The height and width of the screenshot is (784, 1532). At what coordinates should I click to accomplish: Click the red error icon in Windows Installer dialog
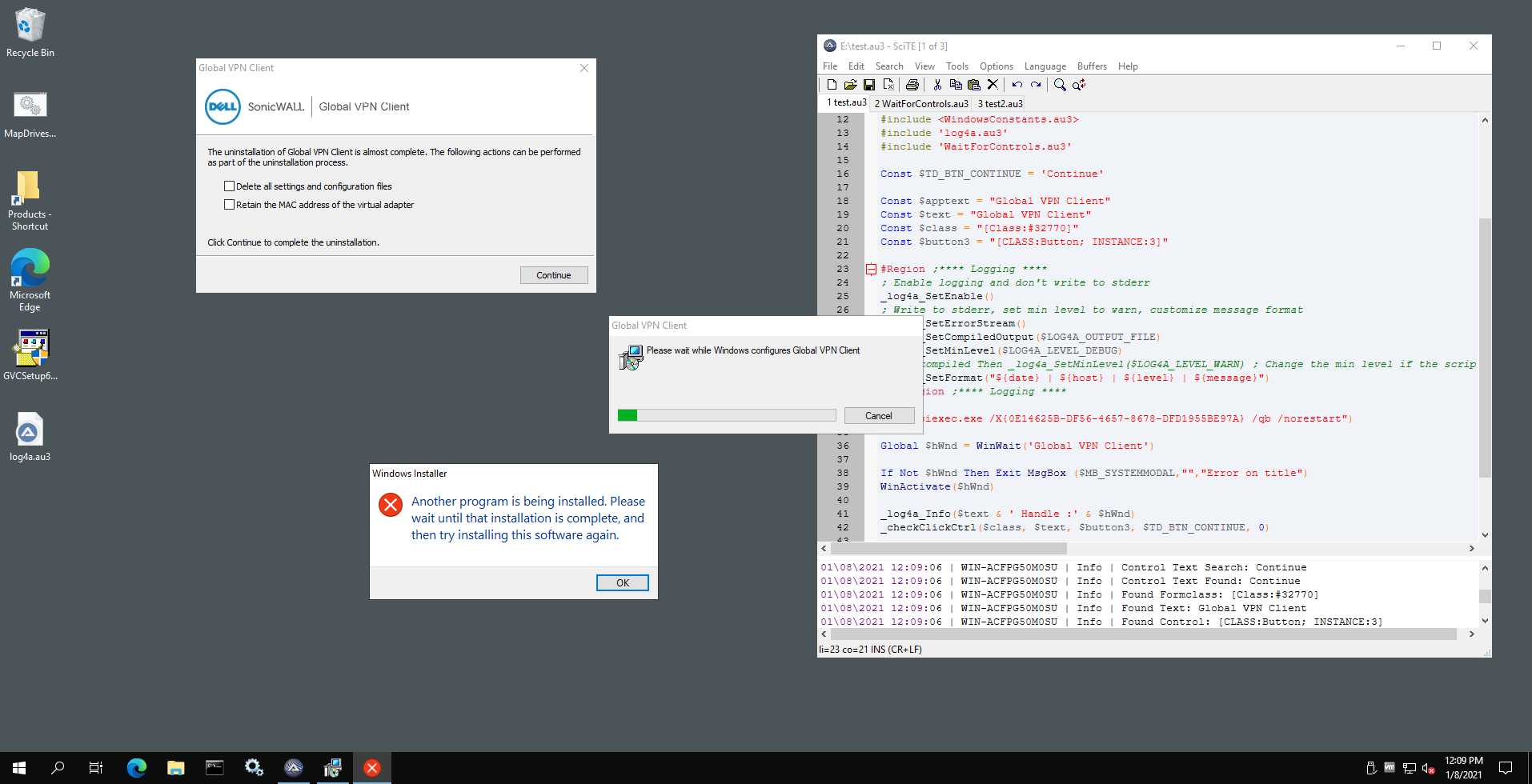pyautogui.click(x=391, y=504)
